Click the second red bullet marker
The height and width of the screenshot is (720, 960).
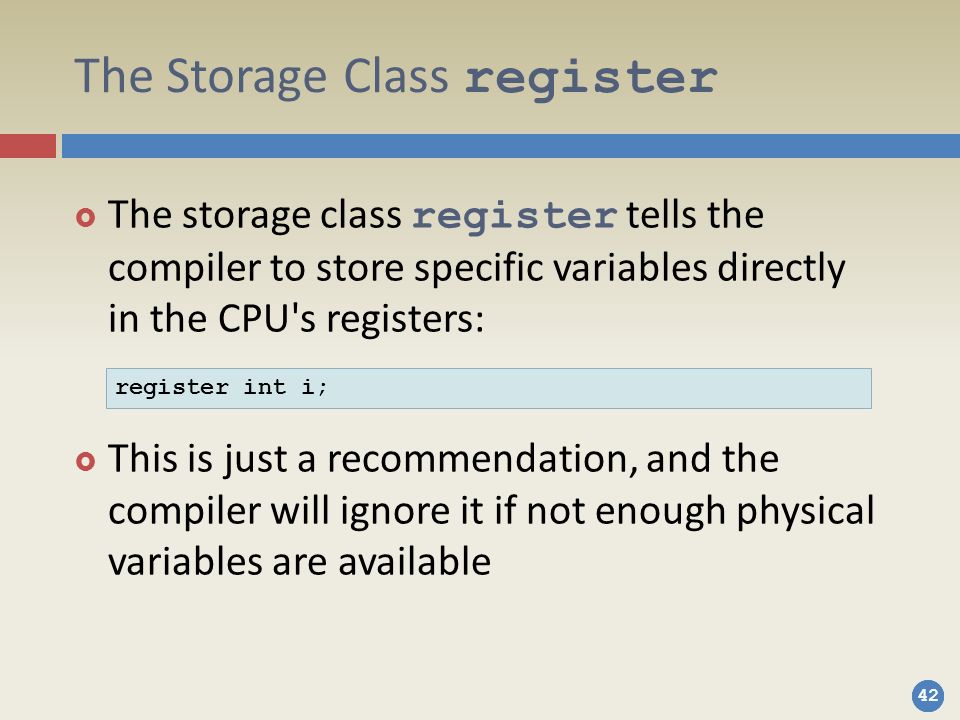click(x=86, y=460)
